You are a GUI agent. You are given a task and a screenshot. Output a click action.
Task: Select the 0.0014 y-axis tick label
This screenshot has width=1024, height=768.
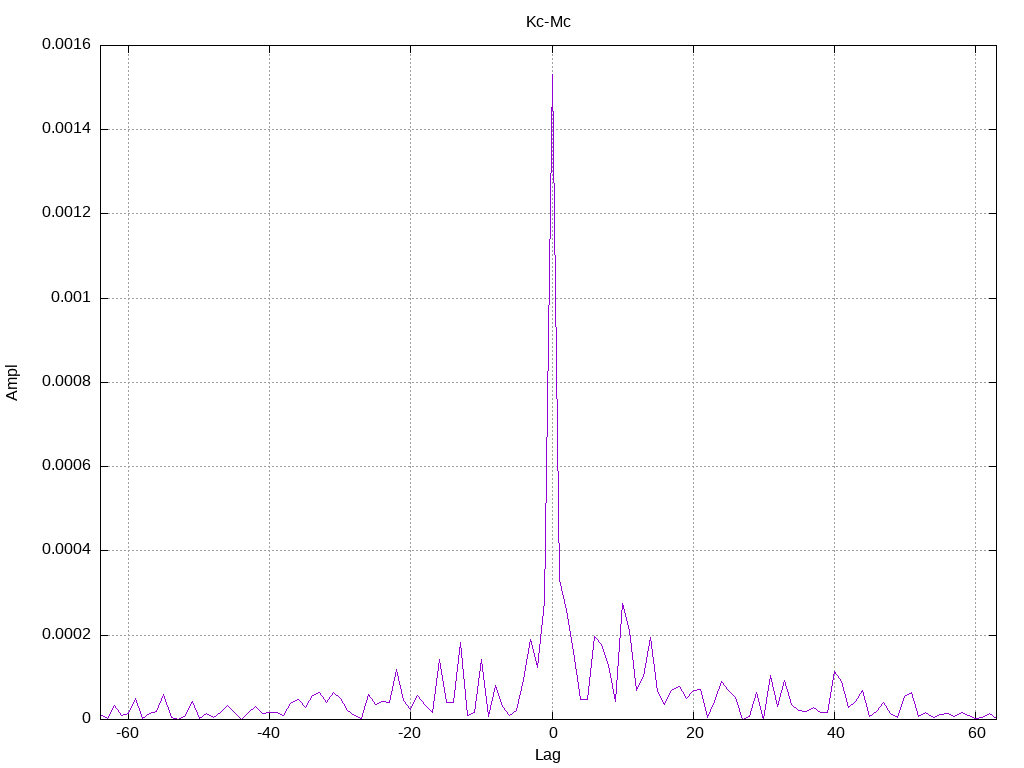(x=67, y=128)
